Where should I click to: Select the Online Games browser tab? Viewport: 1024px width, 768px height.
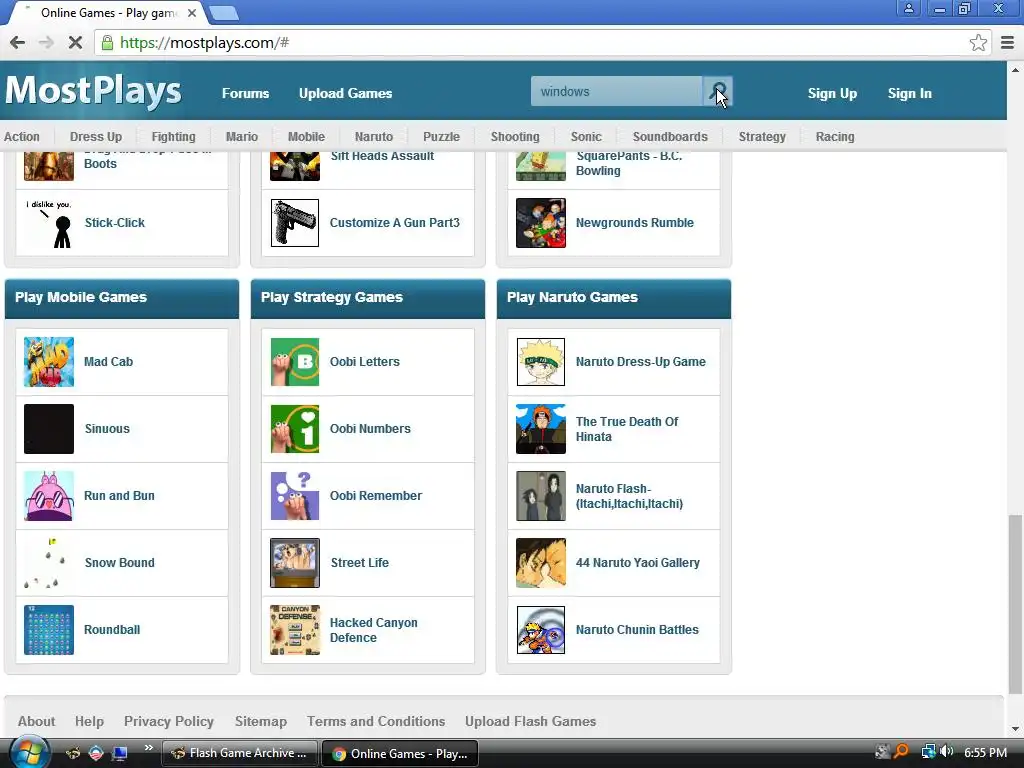pyautogui.click(x=108, y=12)
